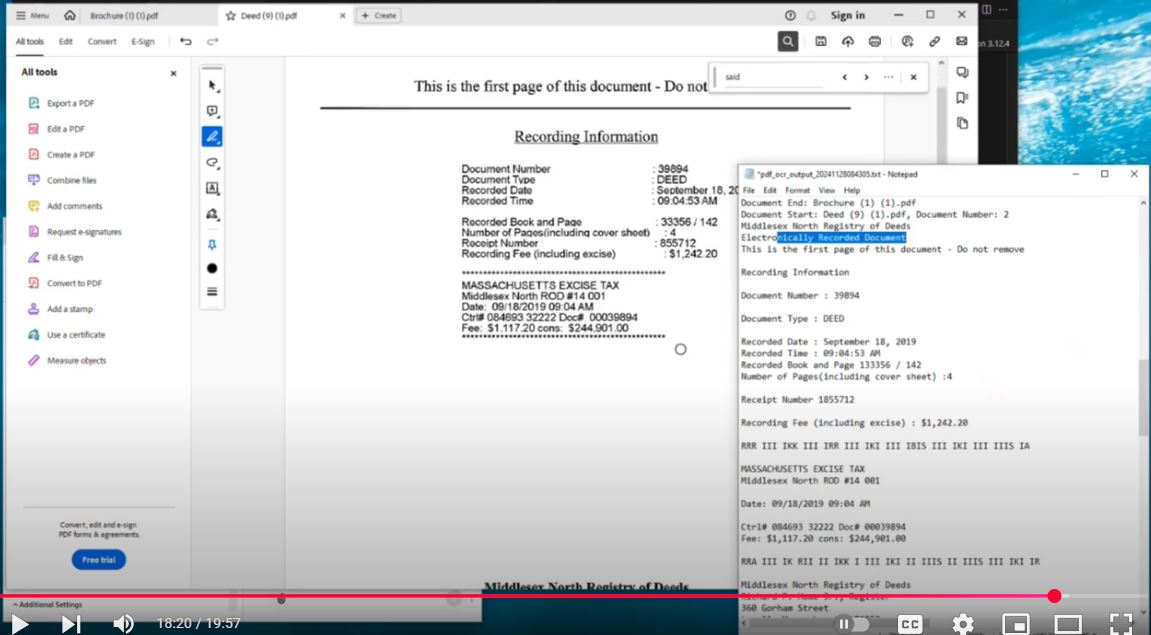
Task: Click the pin toolbar icon
Action: [212, 245]
